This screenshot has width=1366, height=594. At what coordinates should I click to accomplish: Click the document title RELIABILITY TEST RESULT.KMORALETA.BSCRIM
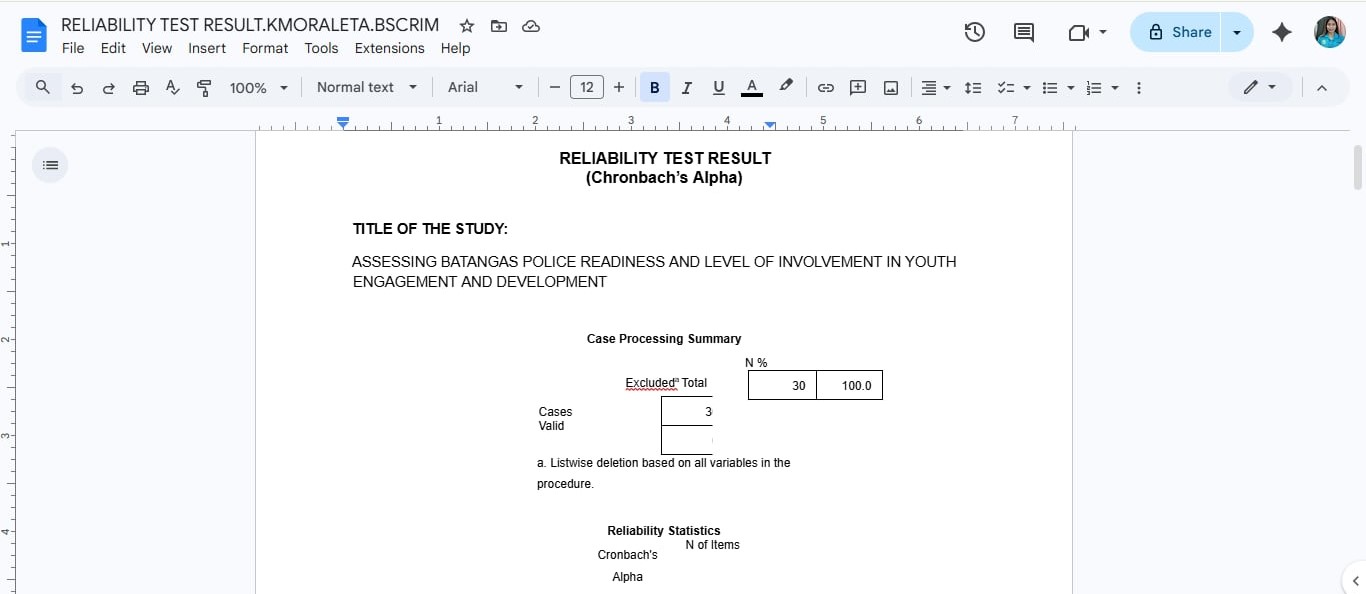point(250,25)
